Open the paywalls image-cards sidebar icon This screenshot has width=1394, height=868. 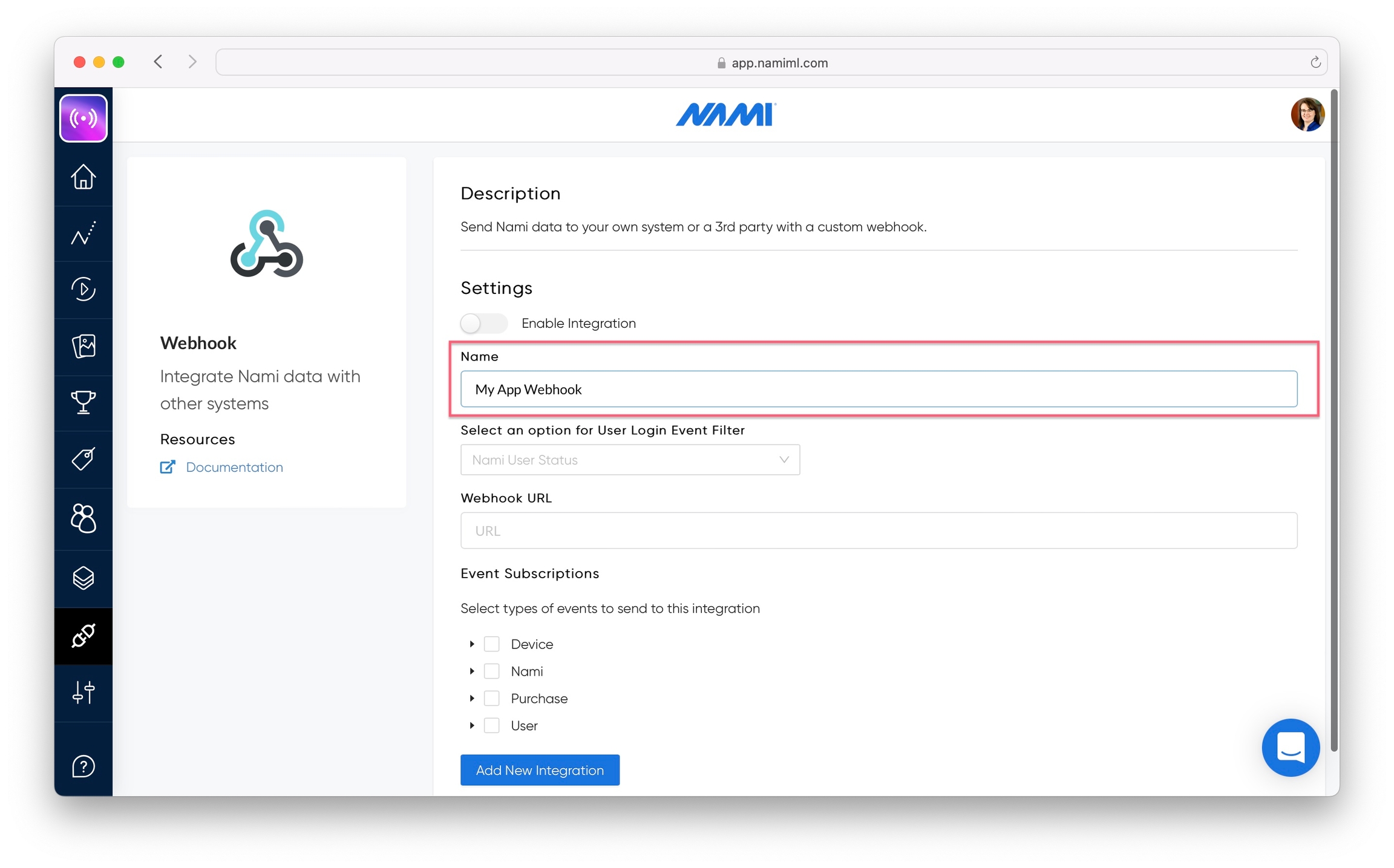point(83,346)
